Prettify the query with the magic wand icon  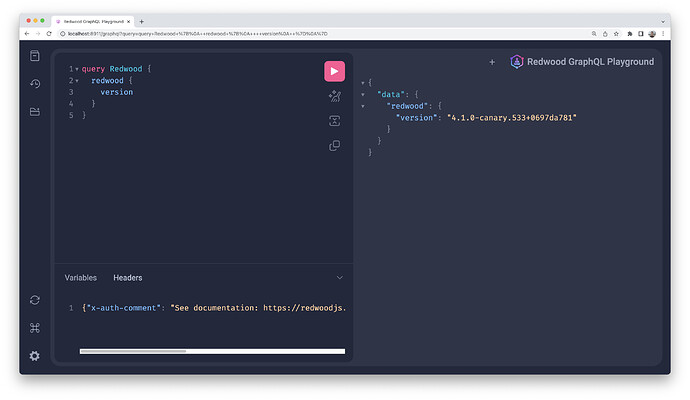334,96
